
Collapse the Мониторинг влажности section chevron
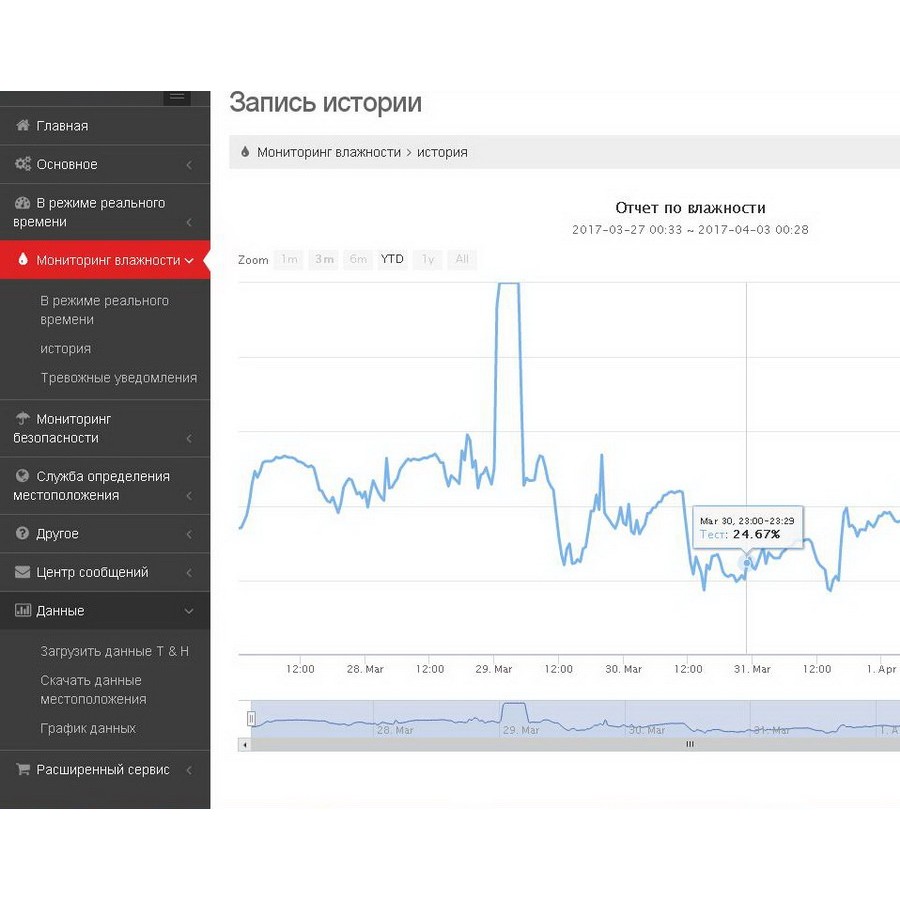pyautogui.click(x=189, y=261)
